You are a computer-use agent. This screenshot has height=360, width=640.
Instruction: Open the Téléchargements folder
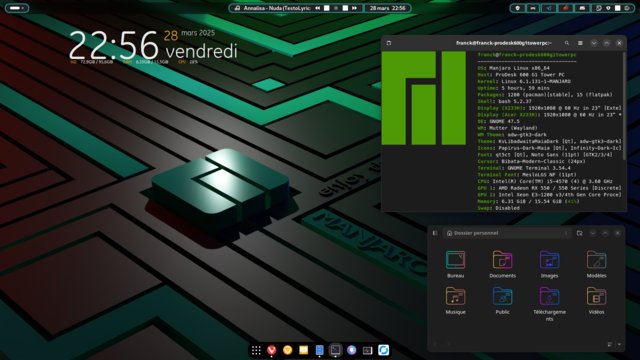549,304
